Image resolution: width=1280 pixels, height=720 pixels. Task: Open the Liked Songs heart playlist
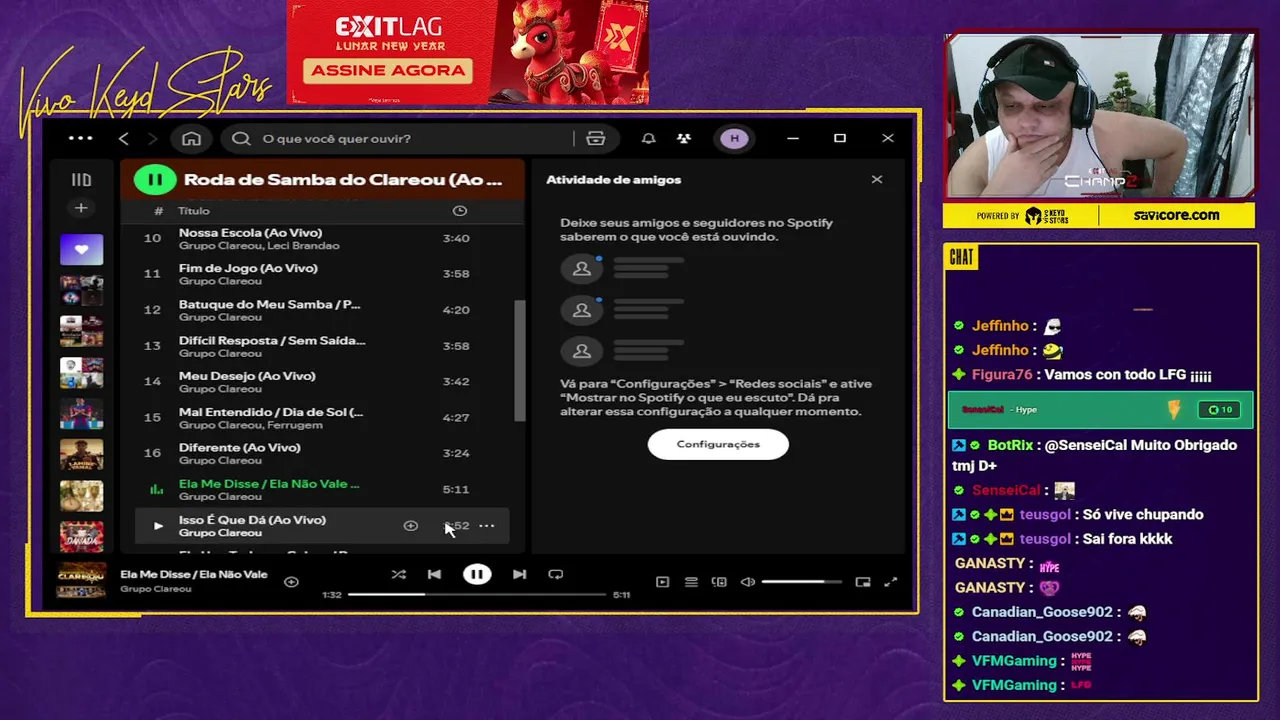(x=81, y=250)
